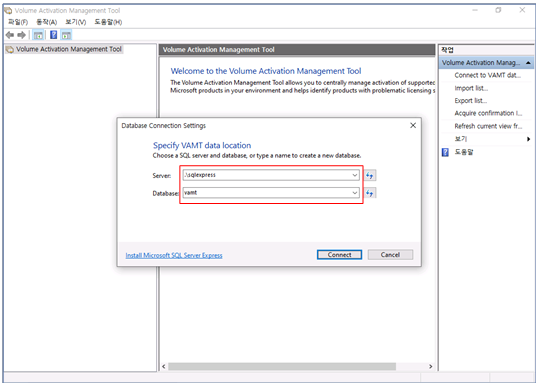Close the VAMT main window
The height and width of the screenshot is (385, 539).
(x=522, y=10)
